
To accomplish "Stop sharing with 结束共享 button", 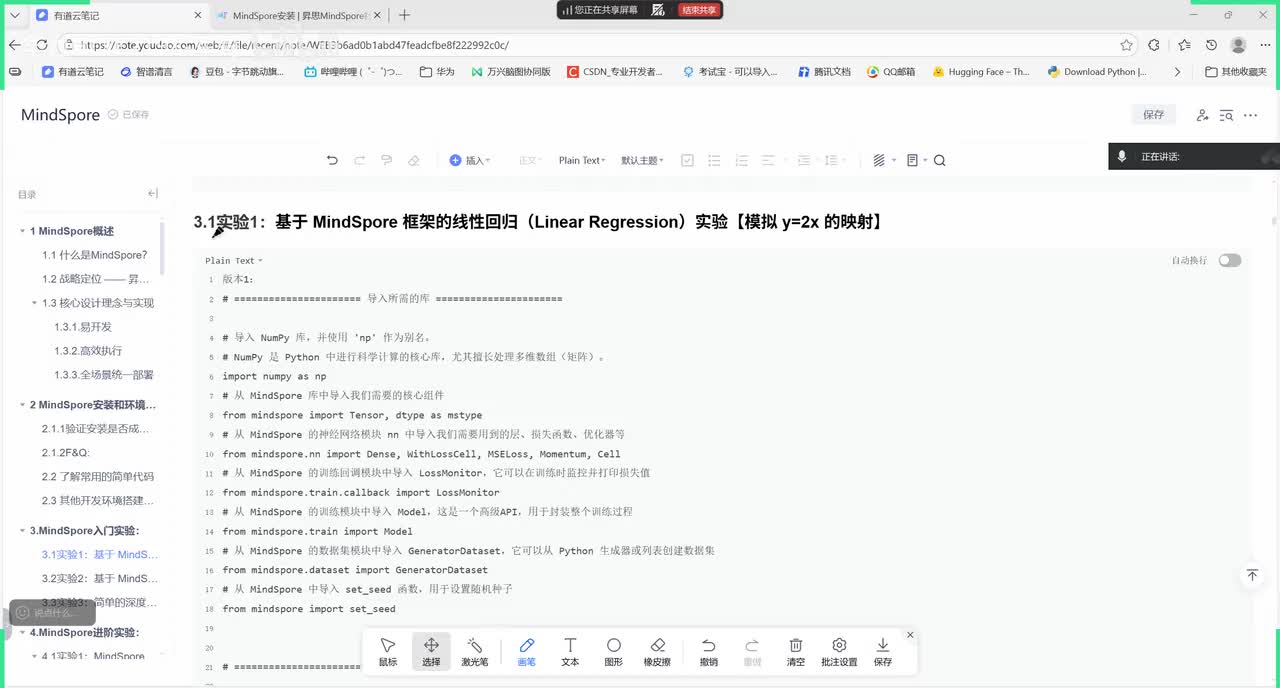I will (x=698, y=10).
